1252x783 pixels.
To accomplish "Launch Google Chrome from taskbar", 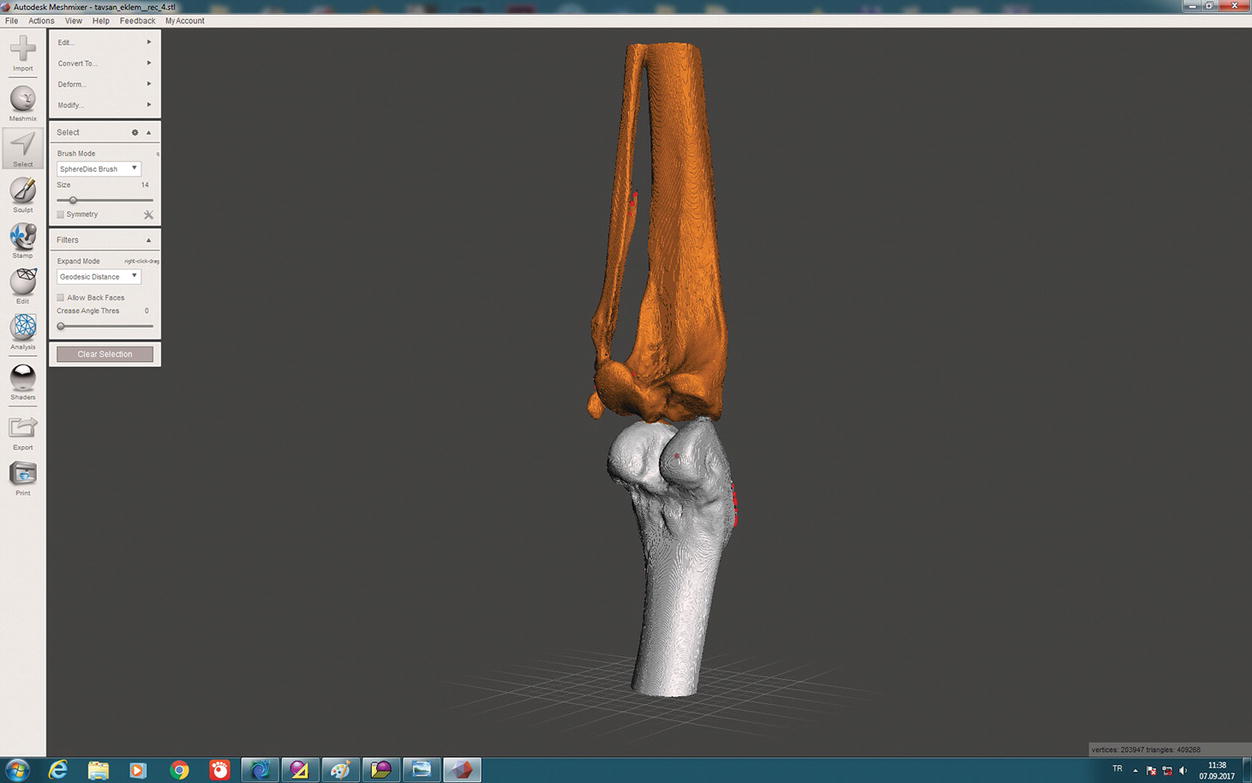I will [x=179, y=770].
